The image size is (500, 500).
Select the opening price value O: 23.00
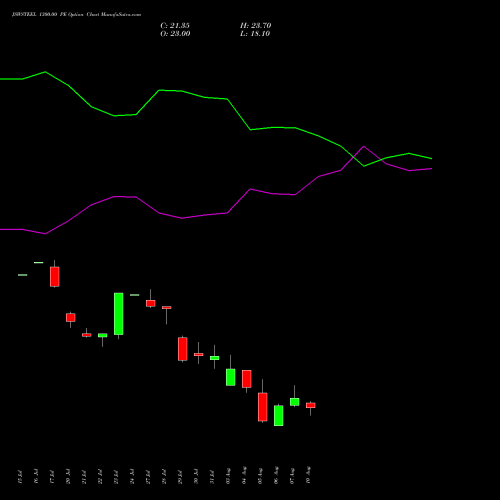coord(175,34)
